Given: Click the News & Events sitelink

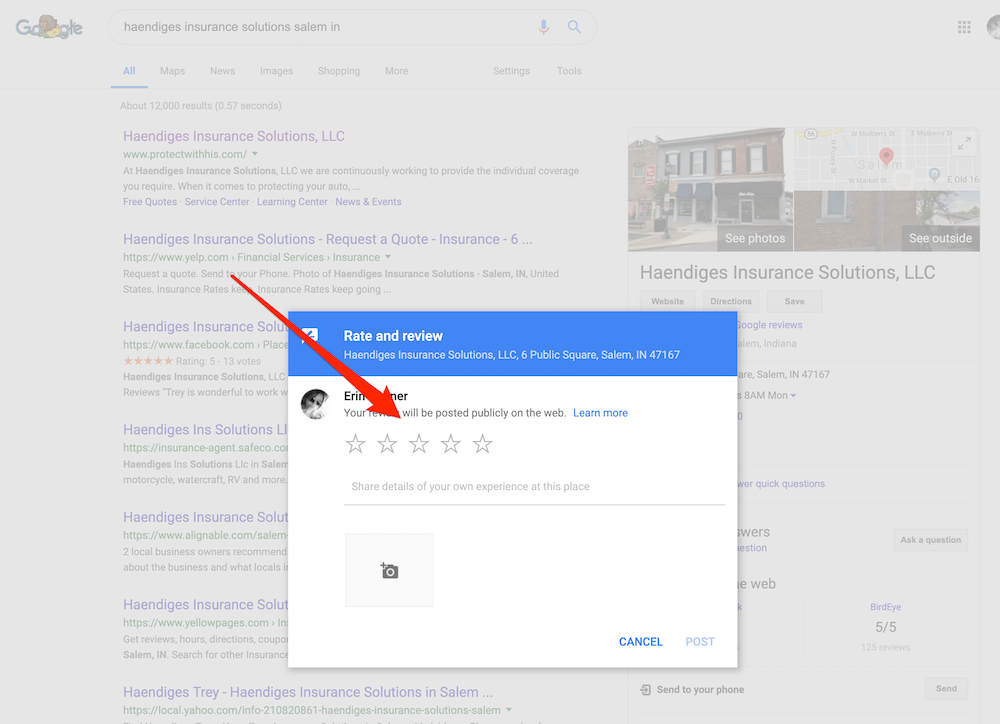Looking at the screenshot, I should coord(368,202).
